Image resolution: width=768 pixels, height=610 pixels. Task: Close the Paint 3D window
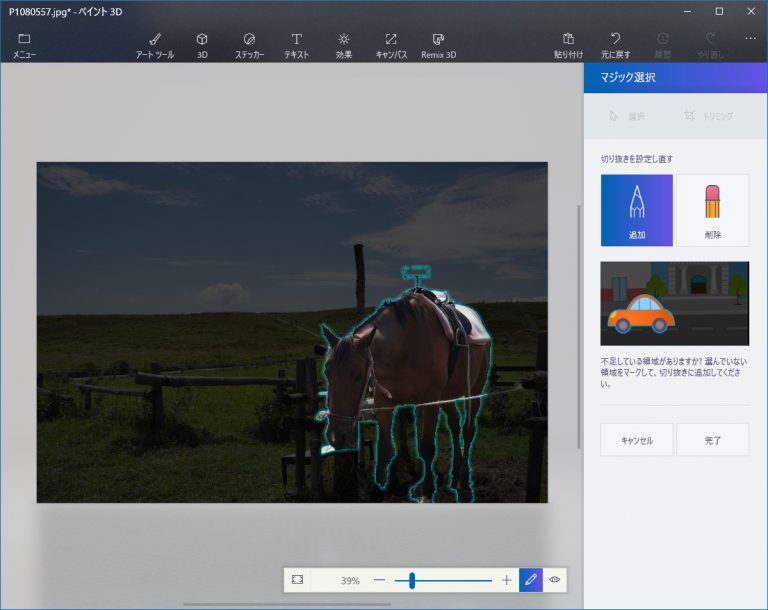tap(751, 11)
